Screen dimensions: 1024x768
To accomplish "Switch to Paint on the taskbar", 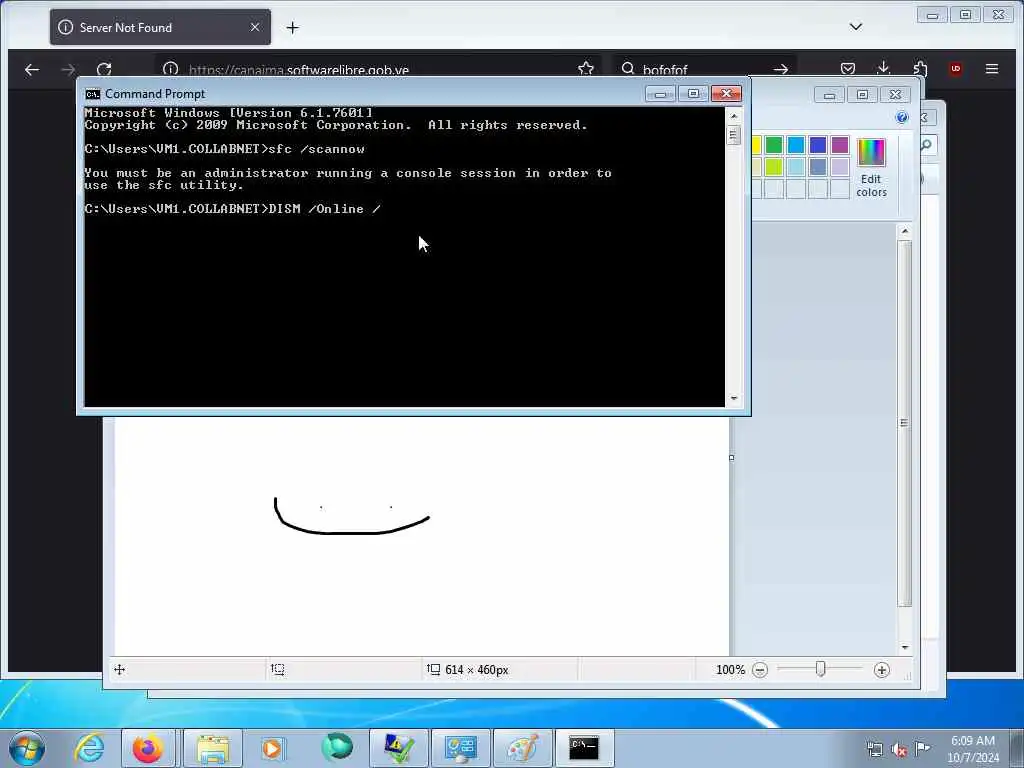I will pos(522,748).
